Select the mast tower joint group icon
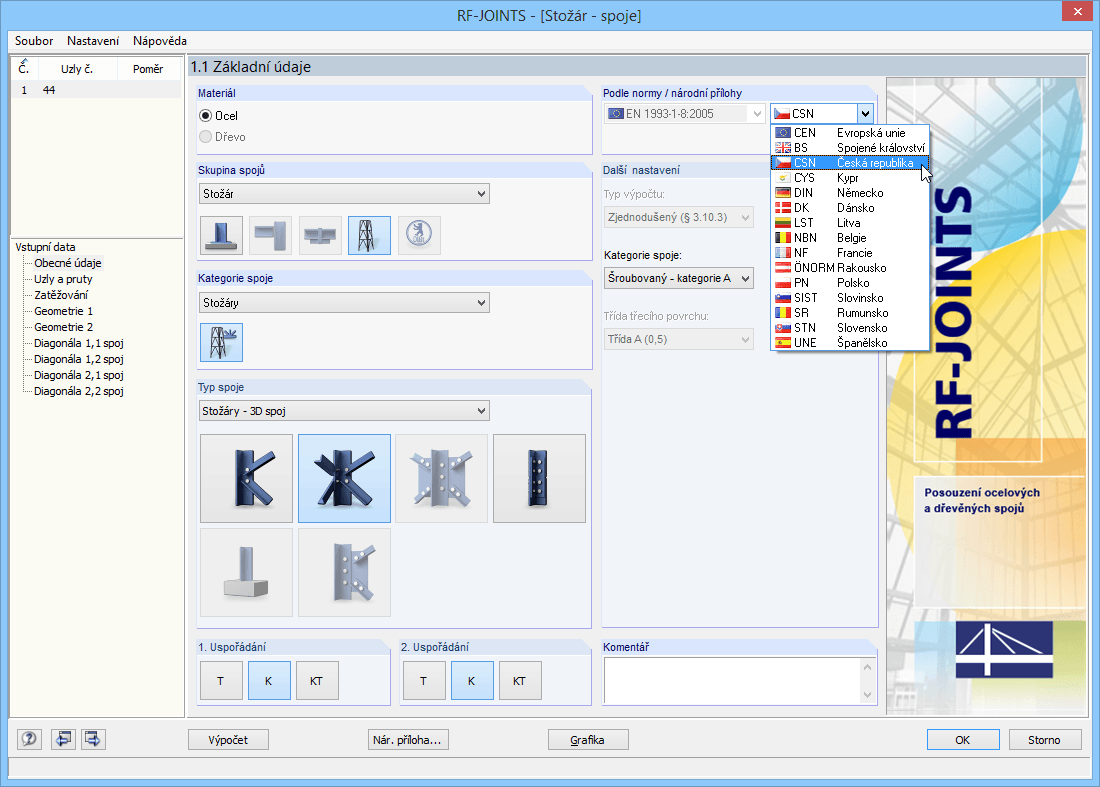Screen dimensions: 1100x787 tap(369, 235)
